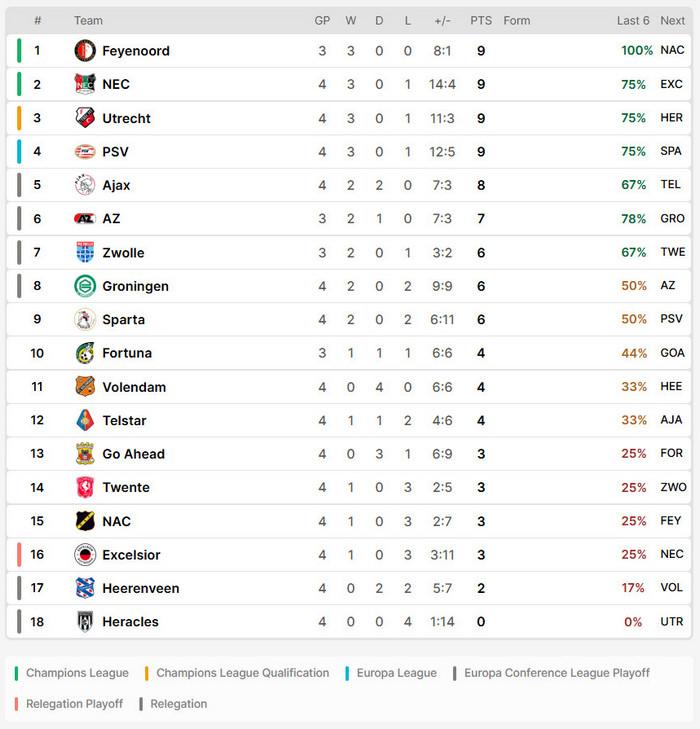Select Sparta's 50% last-six form value
The image size is (700, 729).
coord(634,319)
